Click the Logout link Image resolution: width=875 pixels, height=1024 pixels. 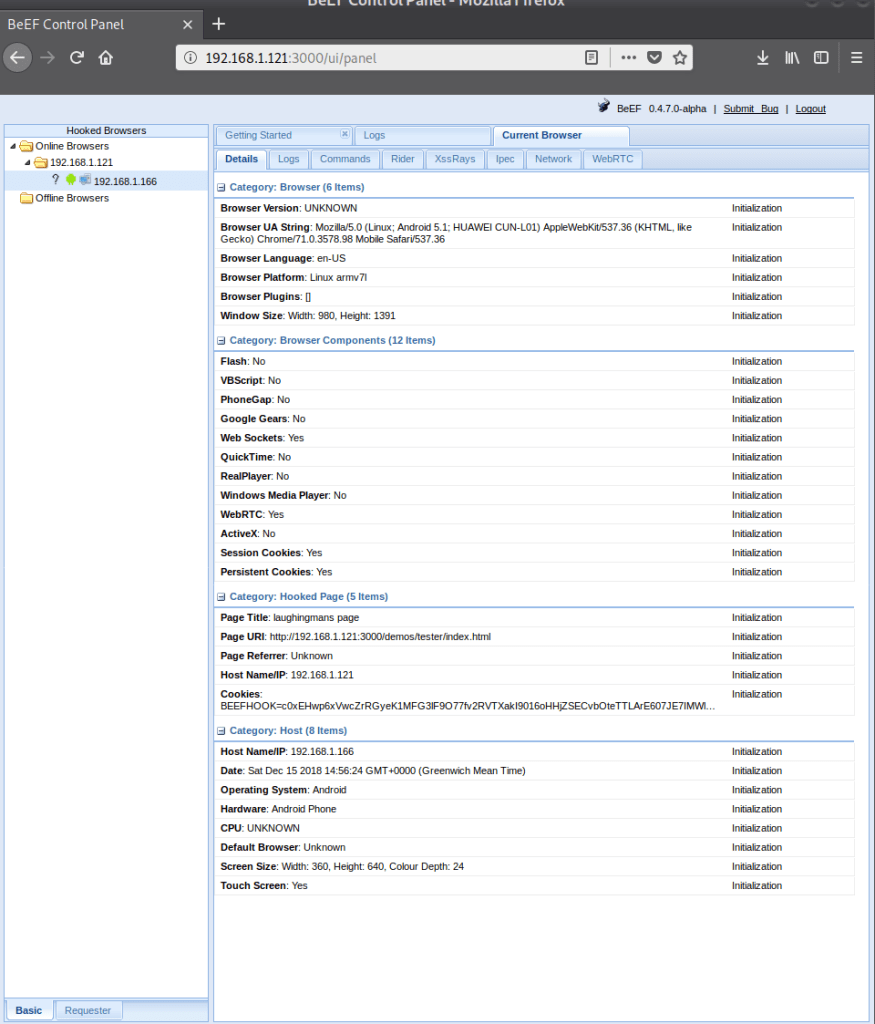[810, 109]
